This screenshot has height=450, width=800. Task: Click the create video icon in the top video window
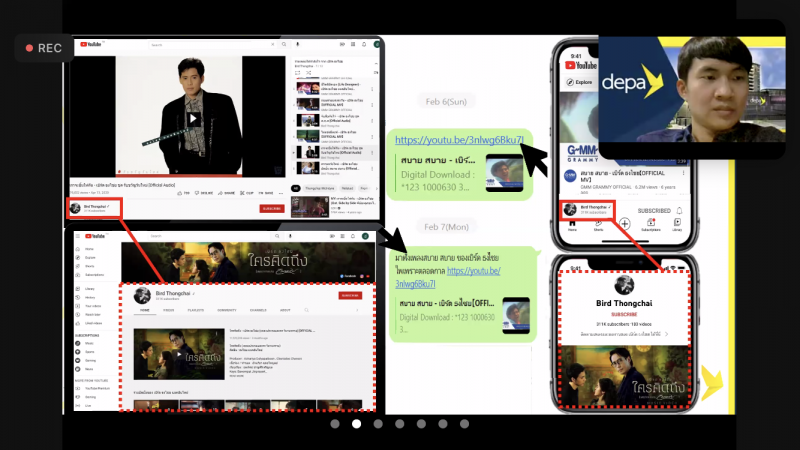[342, 44]
